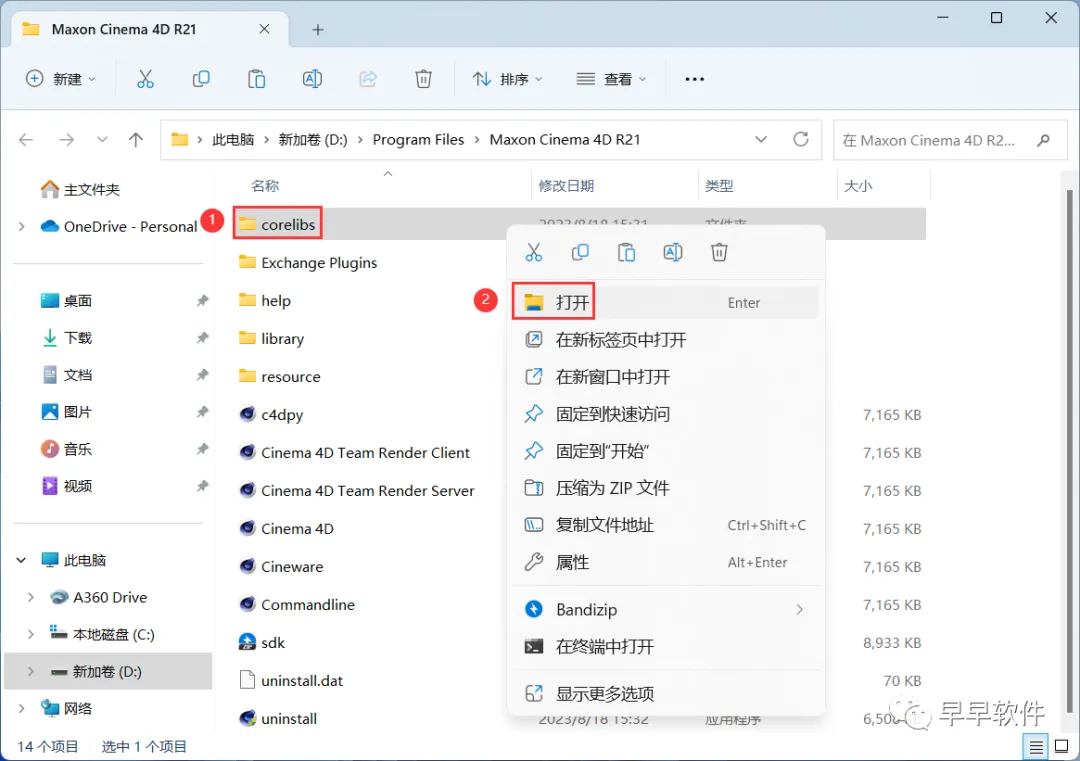
Task: Click the Copy icon in the context menu
Action: coord(580,252)
